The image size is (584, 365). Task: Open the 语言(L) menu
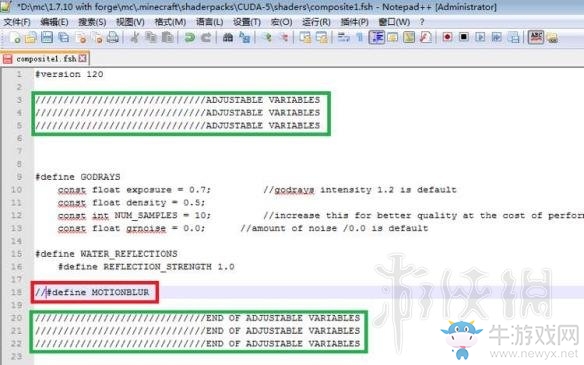[210, 22]
